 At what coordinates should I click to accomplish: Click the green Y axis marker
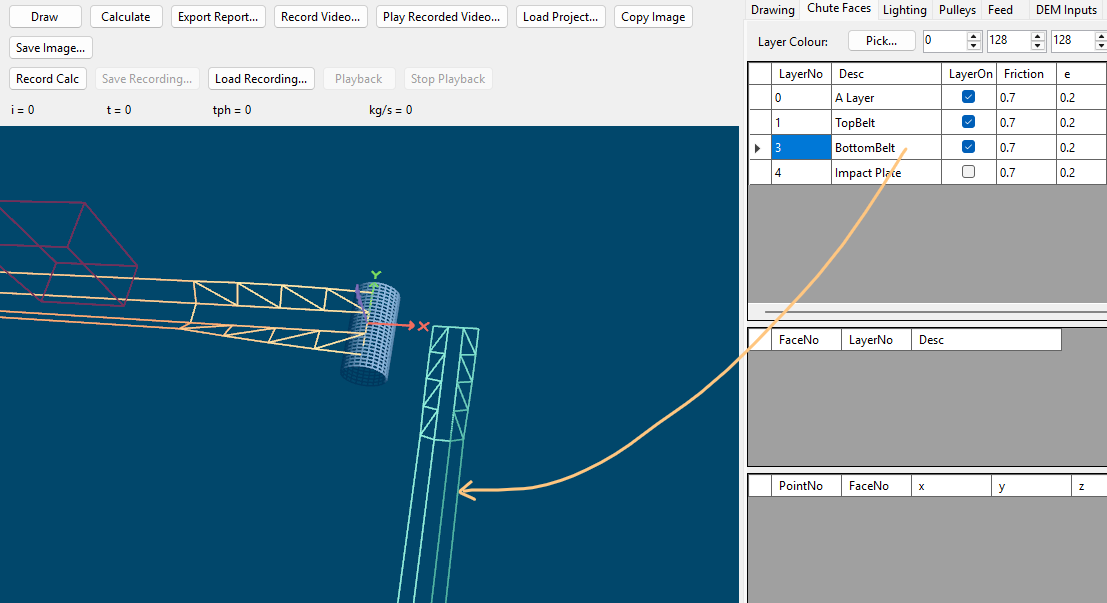376,275
